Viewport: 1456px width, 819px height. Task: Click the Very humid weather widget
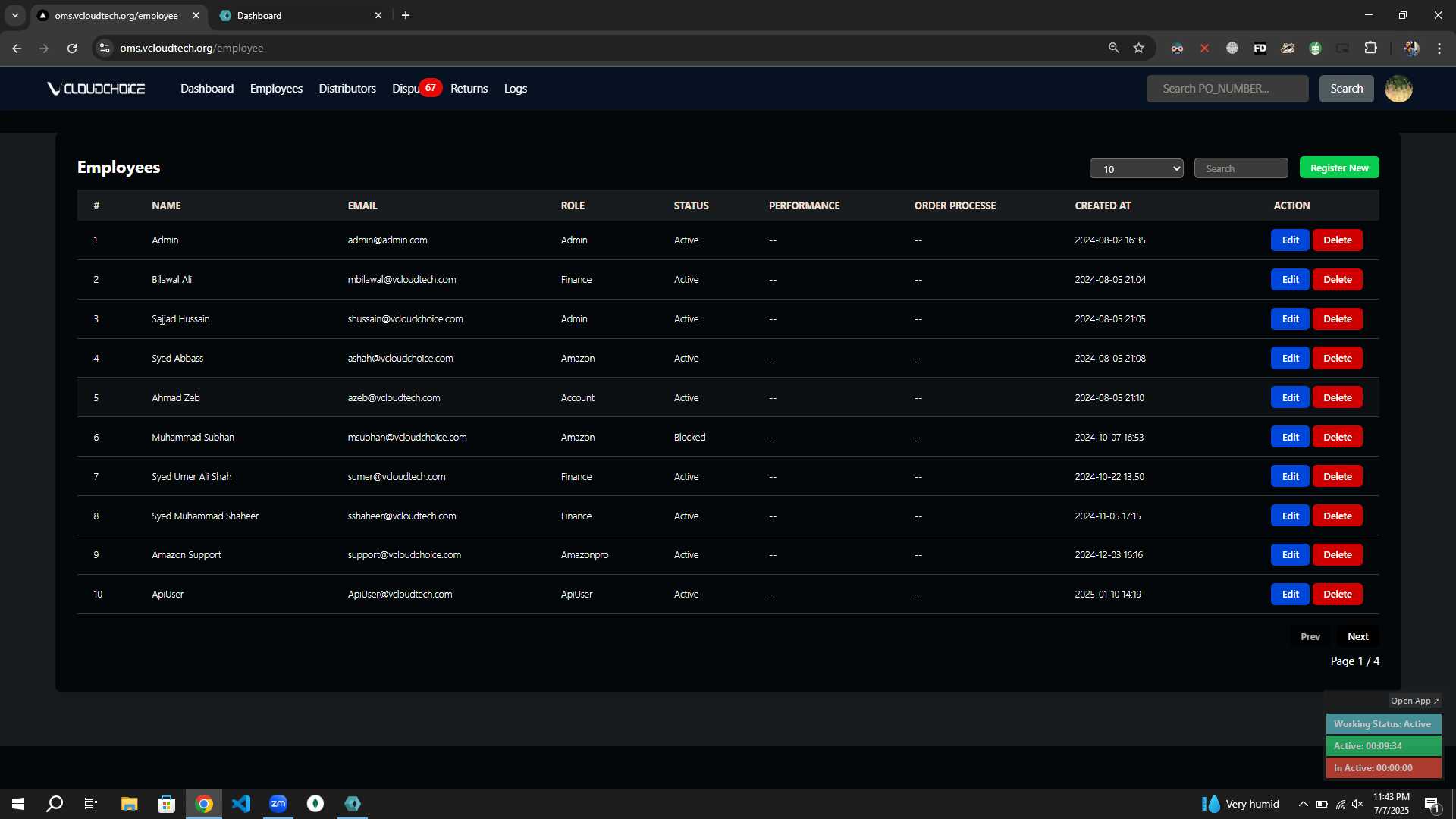coord(1241,804)
